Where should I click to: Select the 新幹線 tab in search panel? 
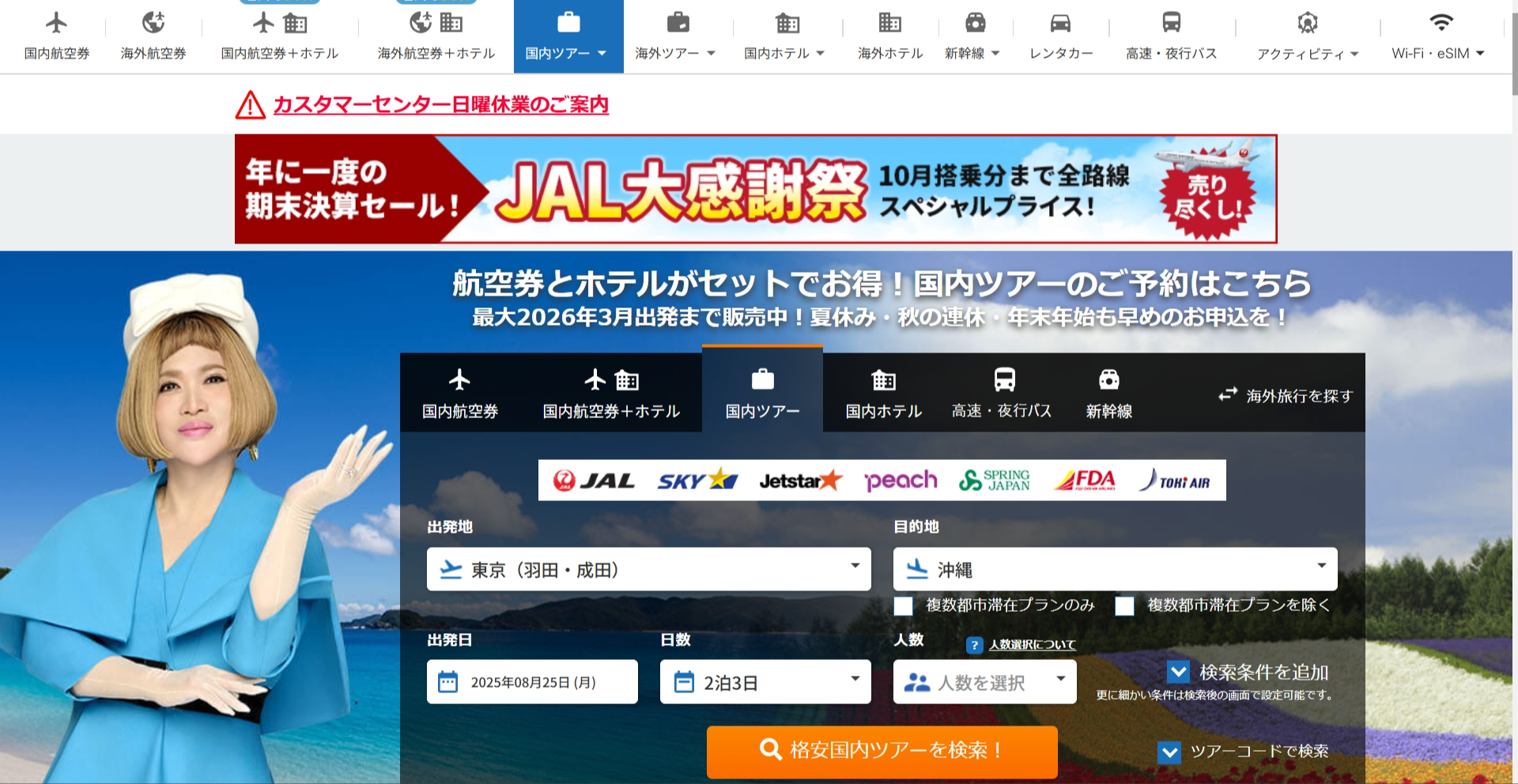tap(1108, 393)
